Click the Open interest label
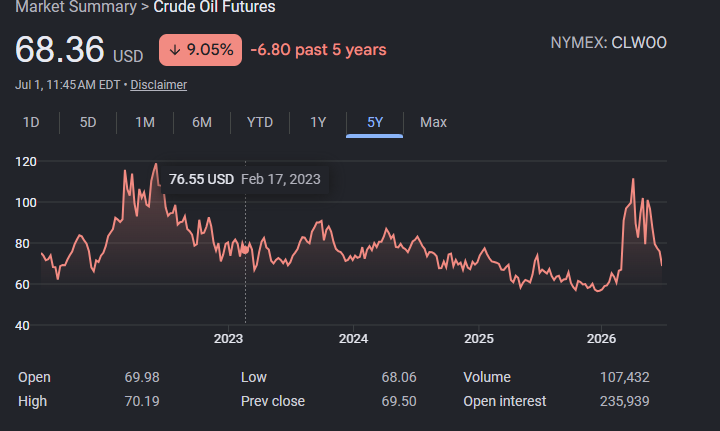 coord(505,401)
